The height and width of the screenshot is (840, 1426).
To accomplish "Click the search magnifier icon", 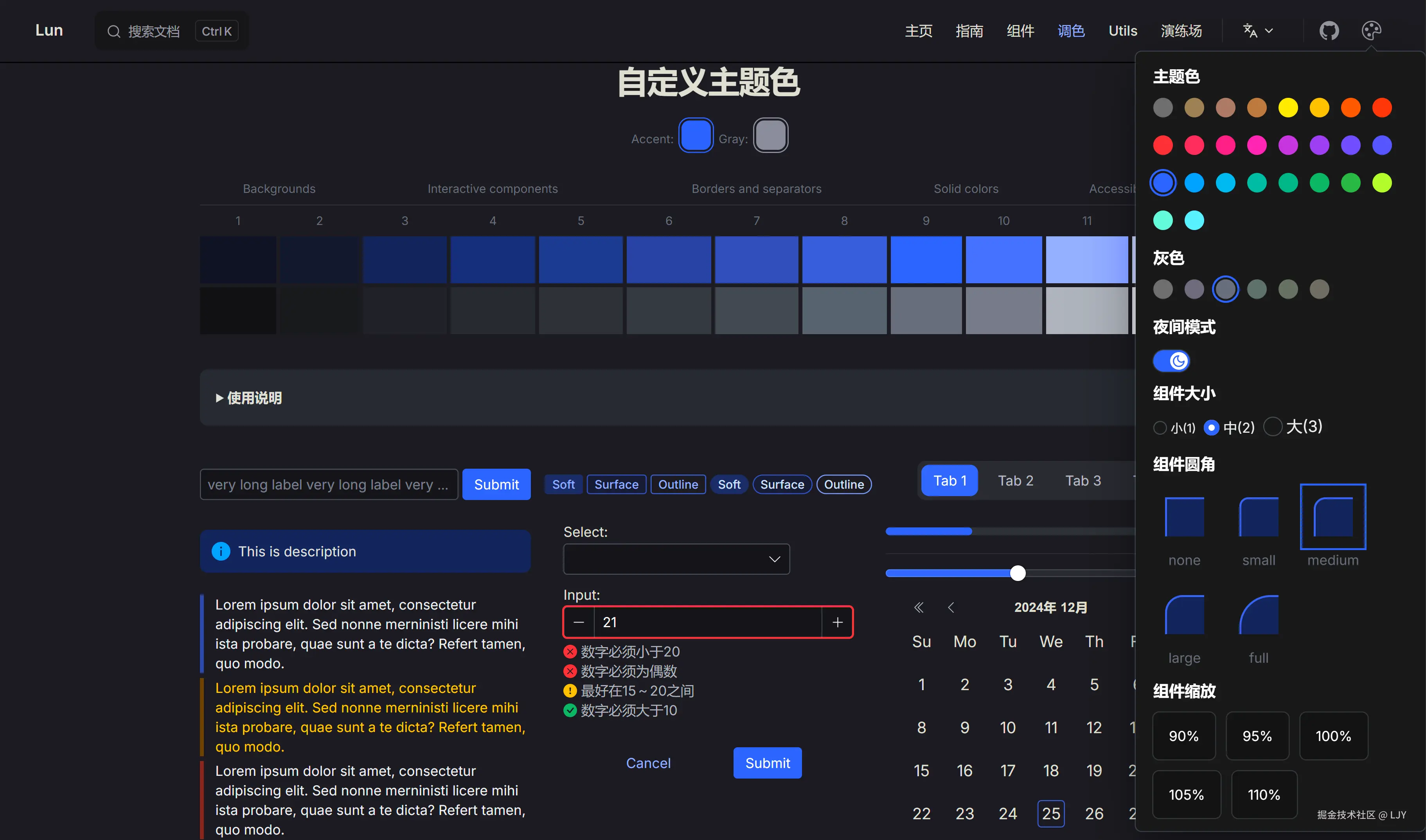I will click(x=114, y=31).
